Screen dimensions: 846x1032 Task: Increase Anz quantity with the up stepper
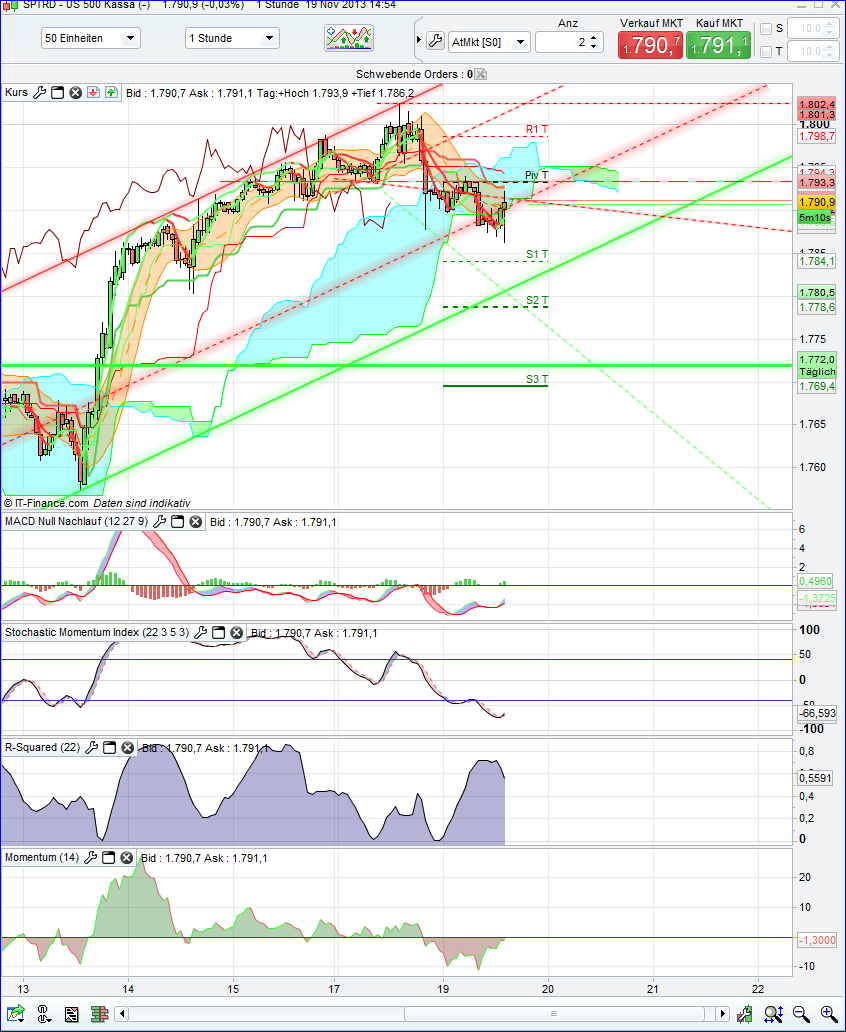[x=594, y=36]
